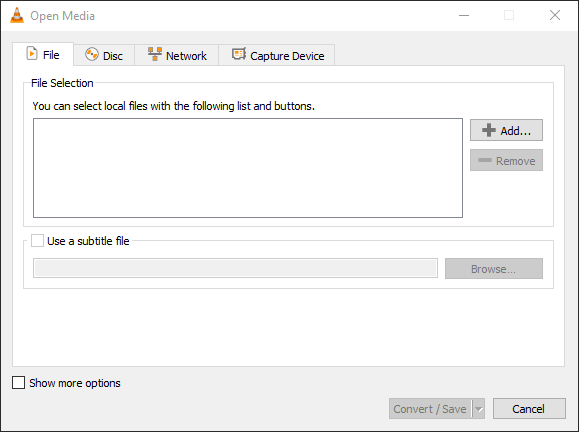This screenshot has width=579, height=432.
Task: Click the Capture Device tab icon
Action: click(239, 54)
